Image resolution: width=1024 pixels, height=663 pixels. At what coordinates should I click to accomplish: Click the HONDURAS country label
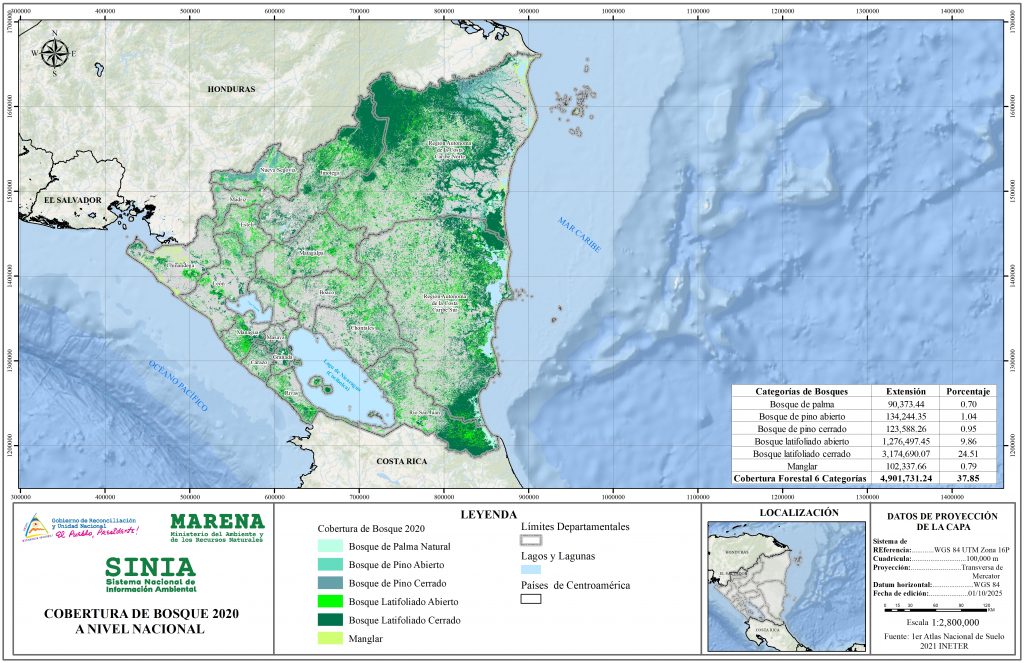pos(231,89)
